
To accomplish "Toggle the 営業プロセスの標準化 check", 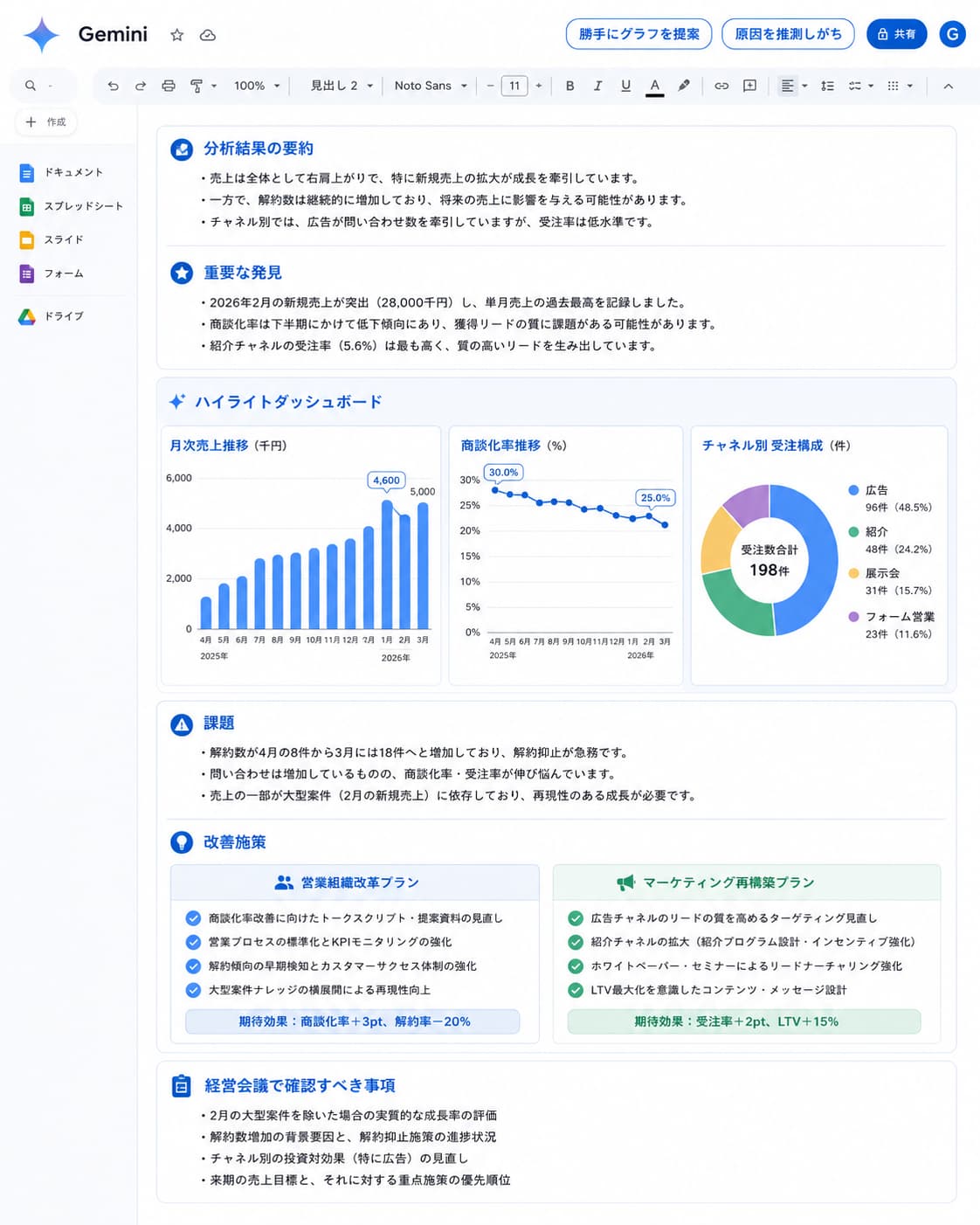I will coord(193,942).
